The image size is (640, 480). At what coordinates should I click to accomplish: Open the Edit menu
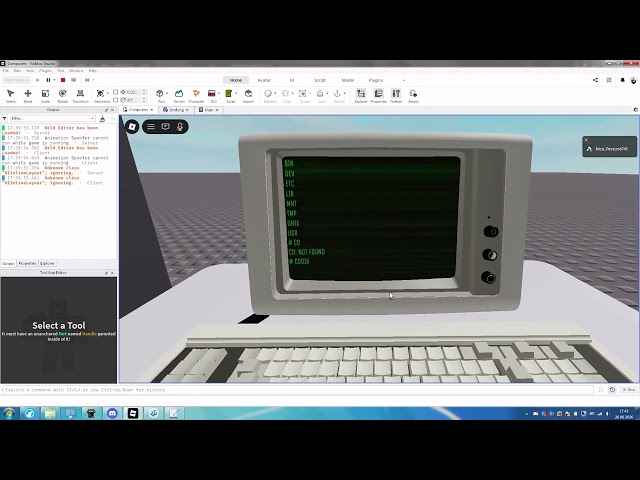[17, 71]
